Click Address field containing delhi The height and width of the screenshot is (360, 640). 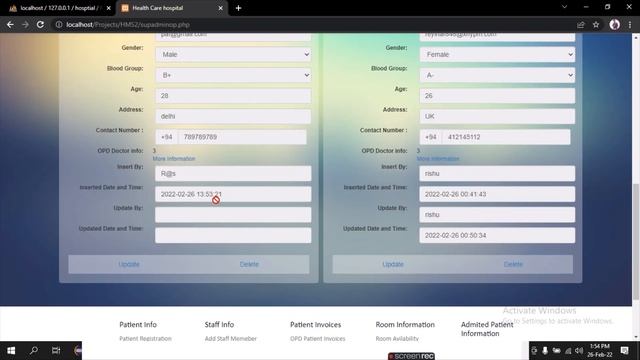[x=233, y=116]
